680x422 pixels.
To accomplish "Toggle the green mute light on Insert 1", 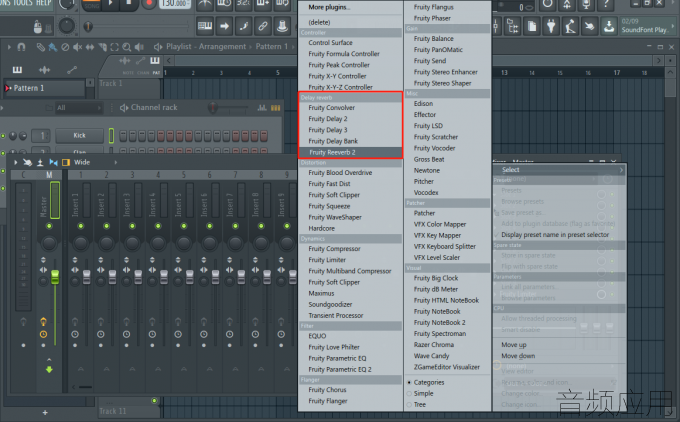I will coord(81,226).
